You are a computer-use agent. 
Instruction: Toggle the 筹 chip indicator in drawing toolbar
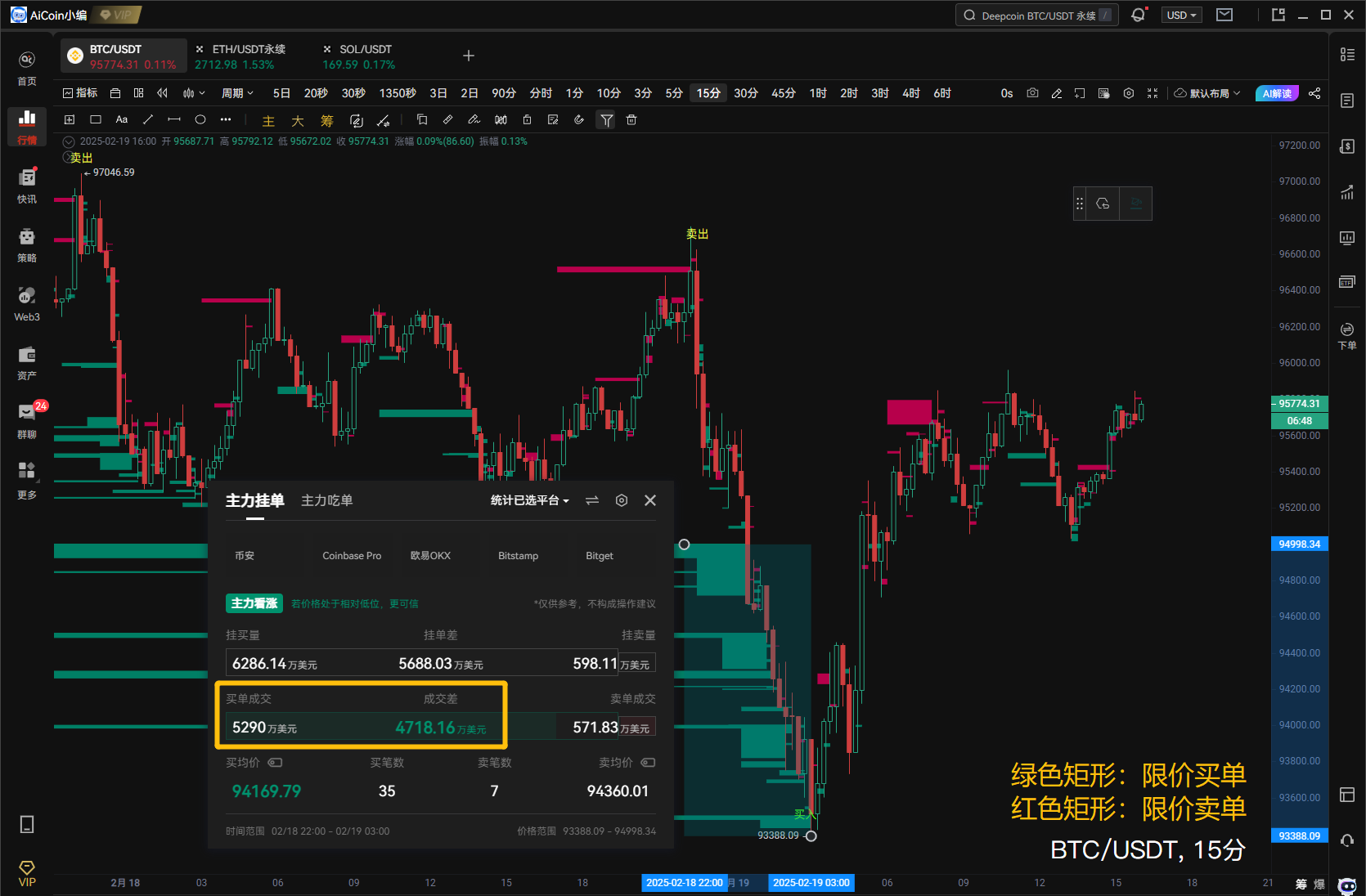tap(327, 121)
